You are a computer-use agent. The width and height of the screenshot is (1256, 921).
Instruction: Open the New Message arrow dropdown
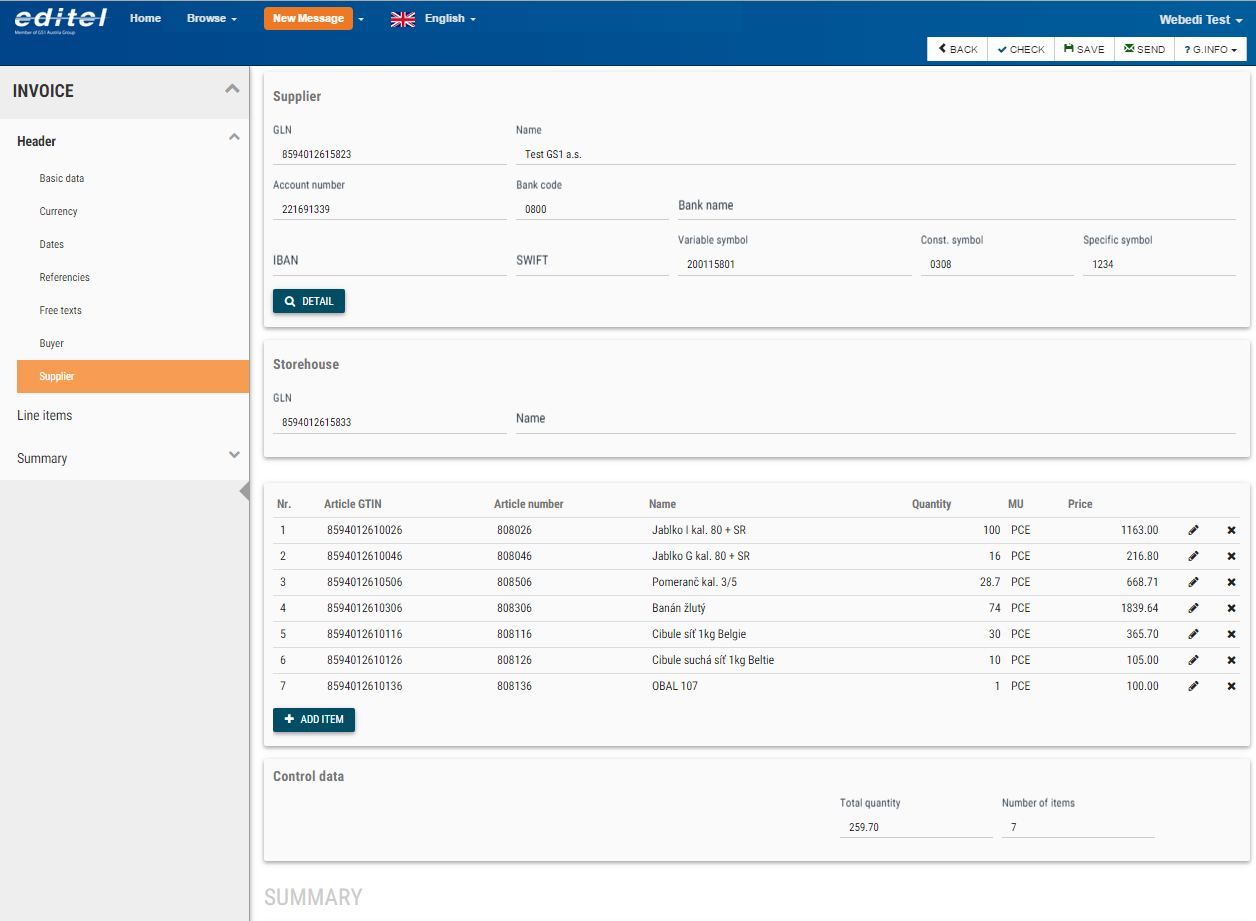click(361, 19)
